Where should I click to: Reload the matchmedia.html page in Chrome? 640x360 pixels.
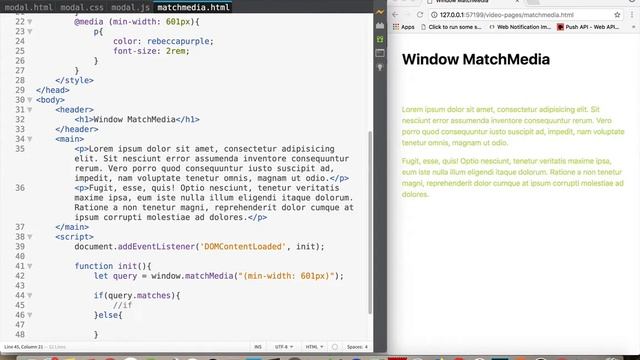click(x=420, y=15)
